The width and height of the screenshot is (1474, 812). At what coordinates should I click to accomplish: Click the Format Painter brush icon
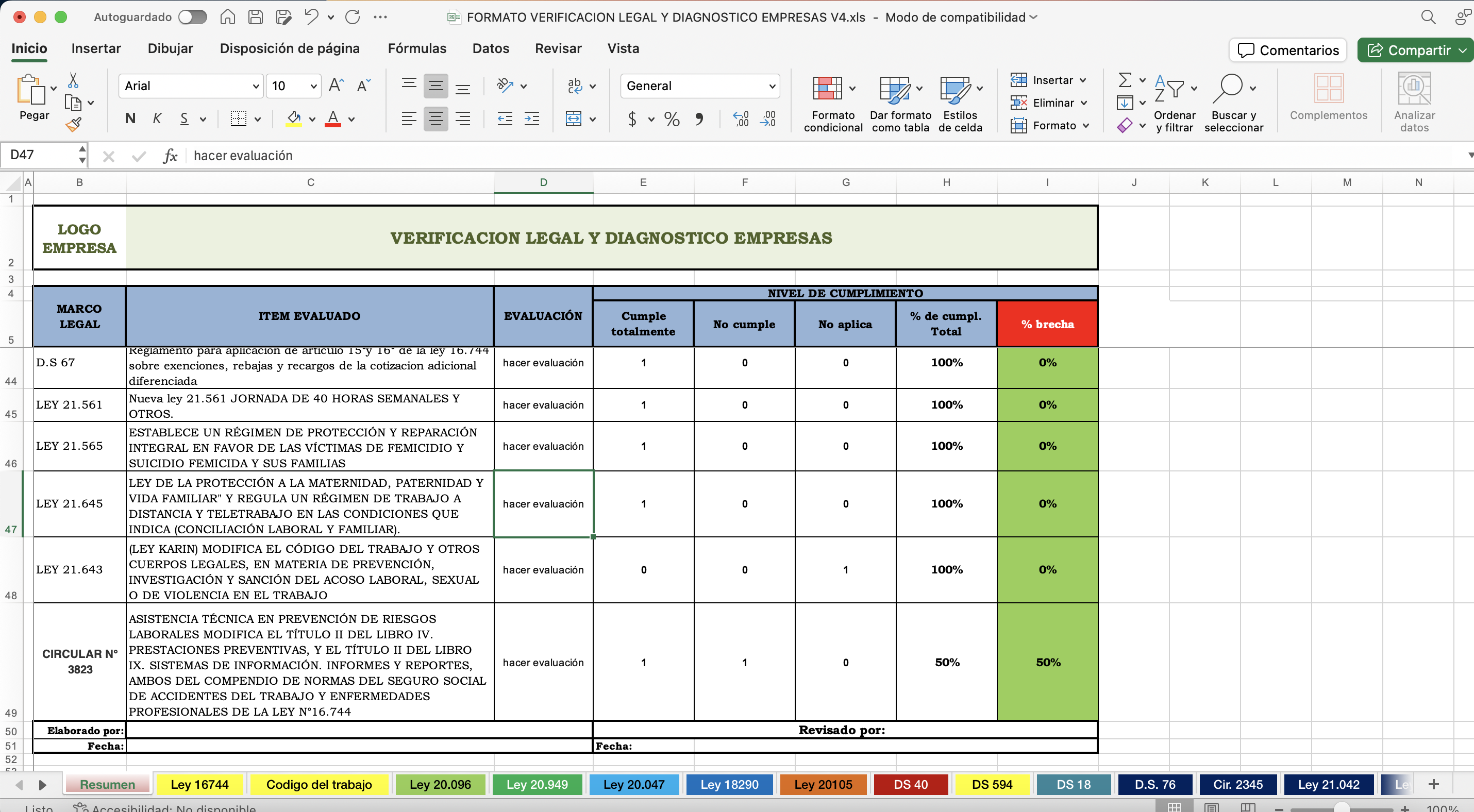[73, 124]
